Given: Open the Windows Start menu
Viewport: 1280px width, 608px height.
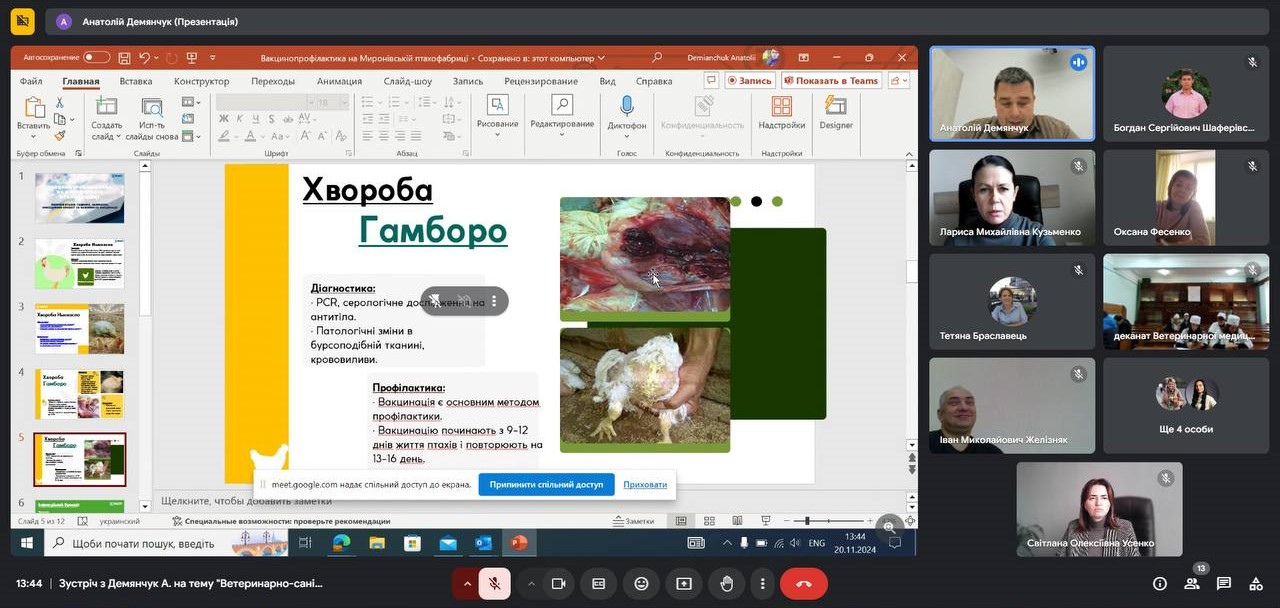Looking at the screenshot, I should click(x=26, y=543).
